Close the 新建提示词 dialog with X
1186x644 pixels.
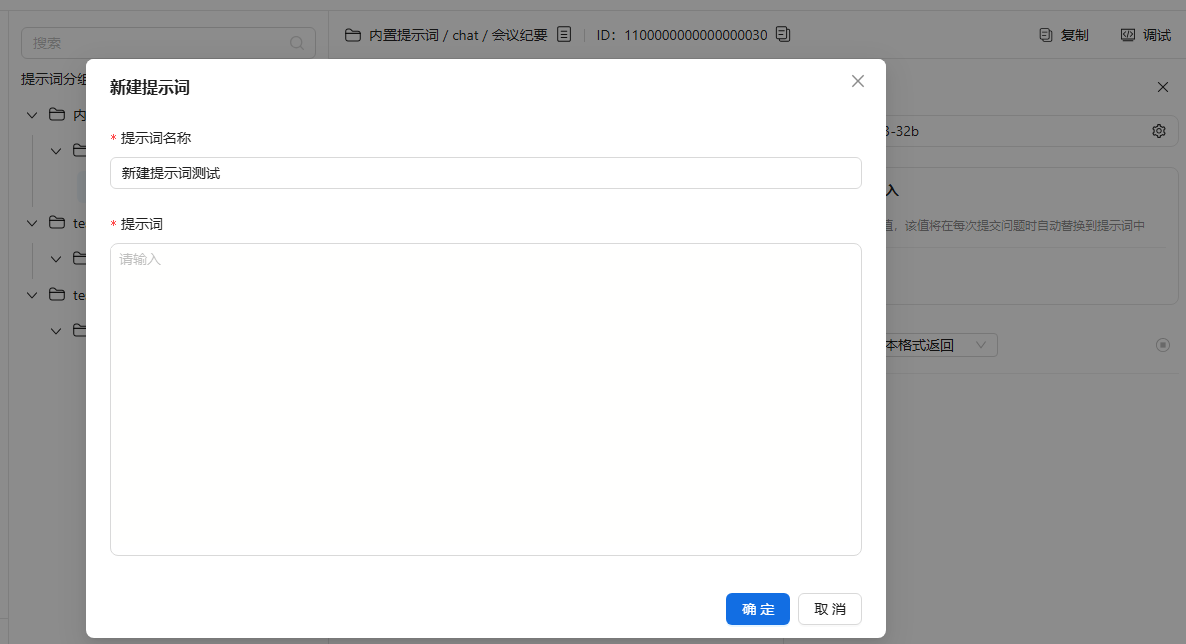(857, 81)
